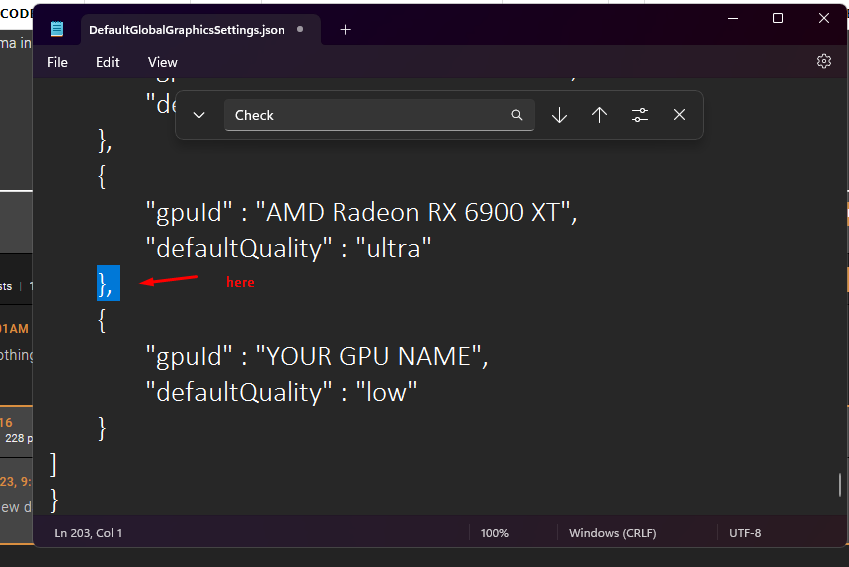This screenshot has height=567, width=849.
Task: Open find options sliders icon
Action: tap(639, 115)
